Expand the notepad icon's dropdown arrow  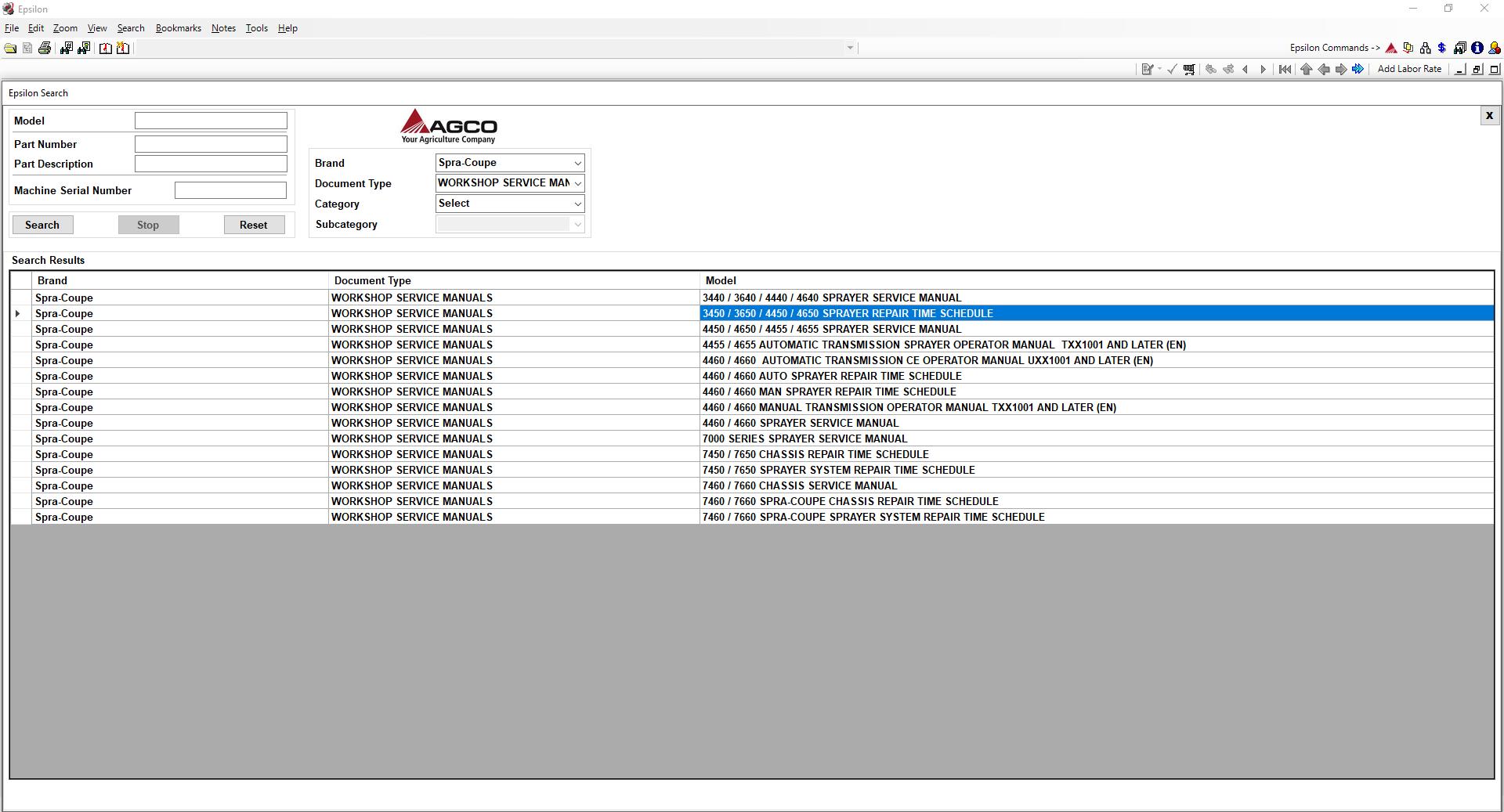[x=1159, y=69]
